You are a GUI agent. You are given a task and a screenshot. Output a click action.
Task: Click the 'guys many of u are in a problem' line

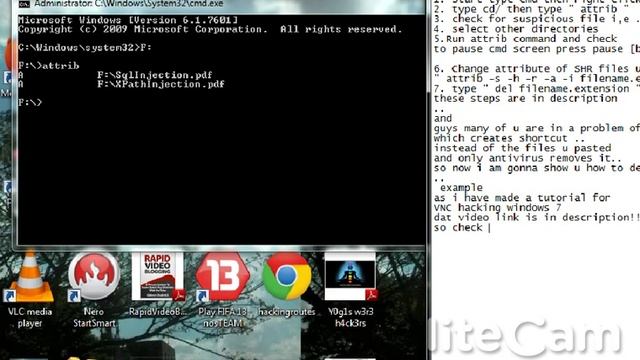coord(537,128)
